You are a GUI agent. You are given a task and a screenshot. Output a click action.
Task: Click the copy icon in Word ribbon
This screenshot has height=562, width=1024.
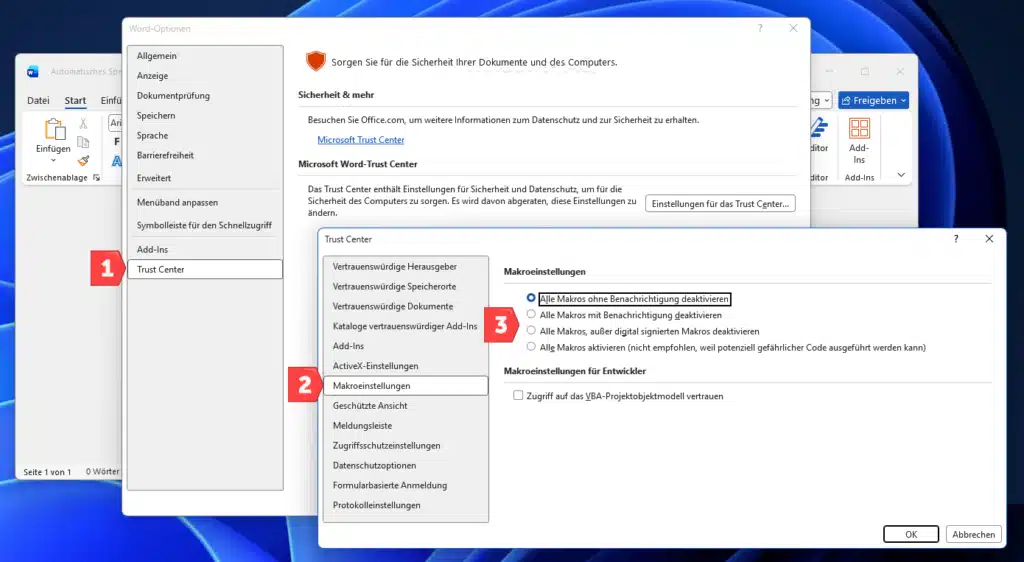pos(83,142)
